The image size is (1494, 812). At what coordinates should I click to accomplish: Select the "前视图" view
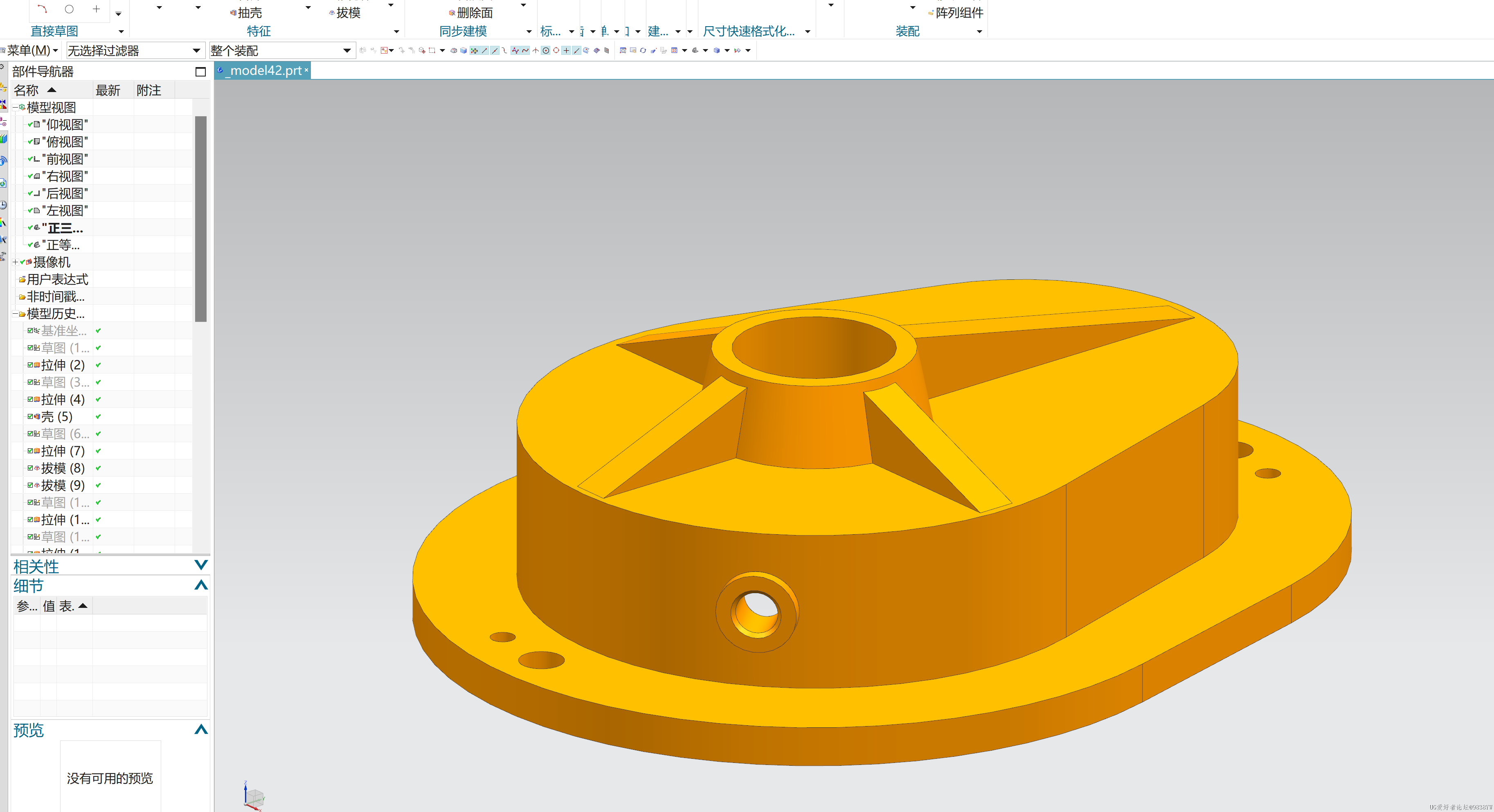(x=65, y=159)
